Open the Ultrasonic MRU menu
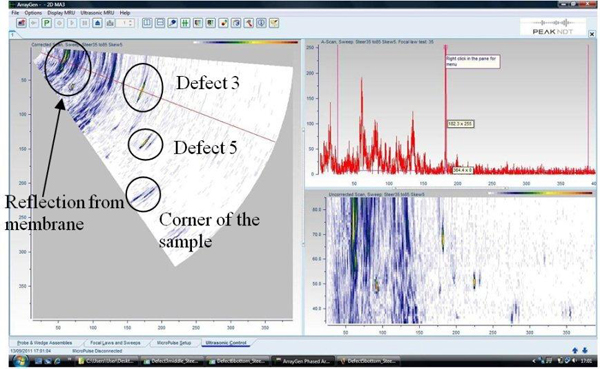This screenshot has height=369, width=600. (x=97, y=13)
